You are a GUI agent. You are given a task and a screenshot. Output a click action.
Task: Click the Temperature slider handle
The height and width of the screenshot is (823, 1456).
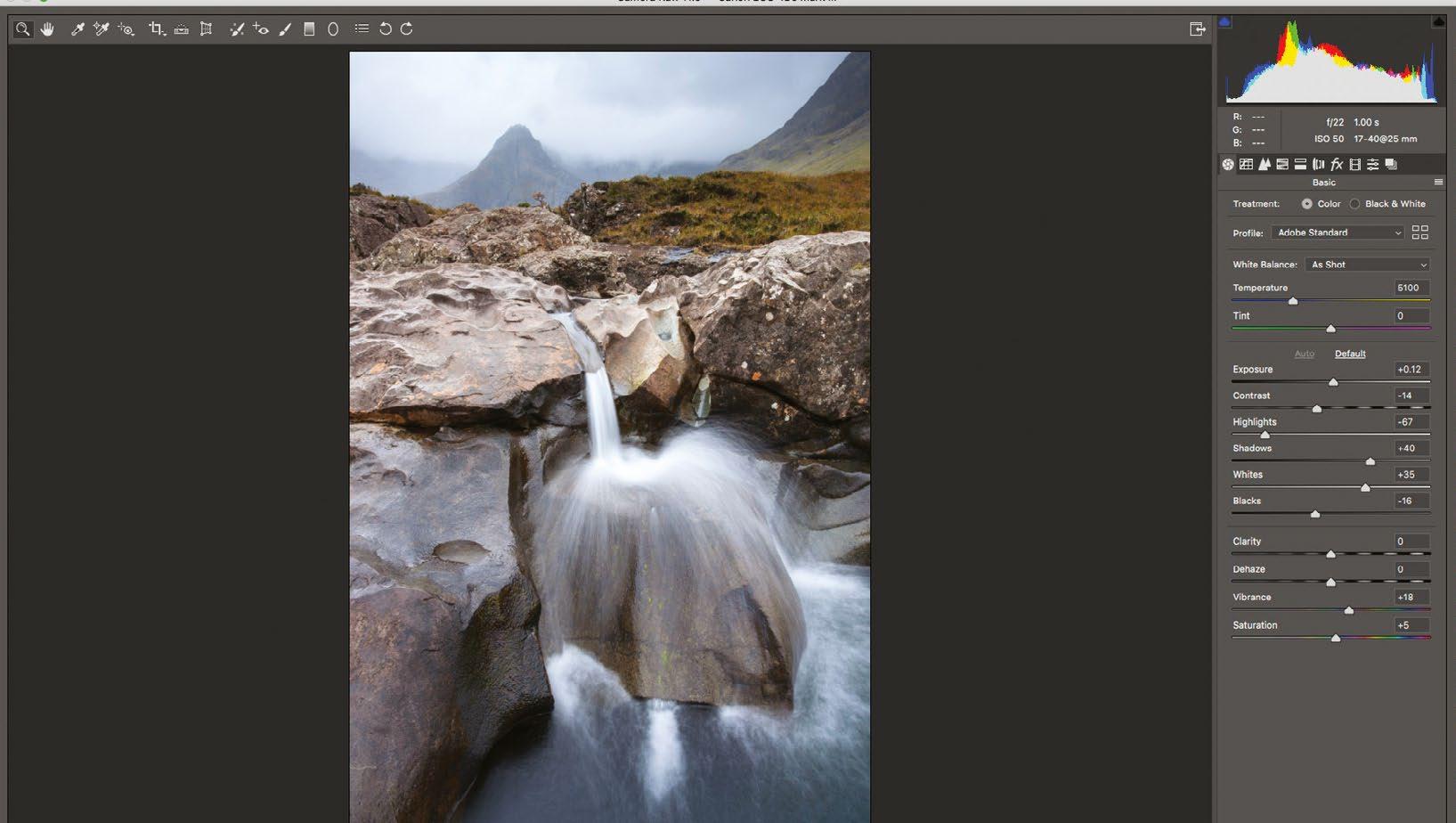1293,301
